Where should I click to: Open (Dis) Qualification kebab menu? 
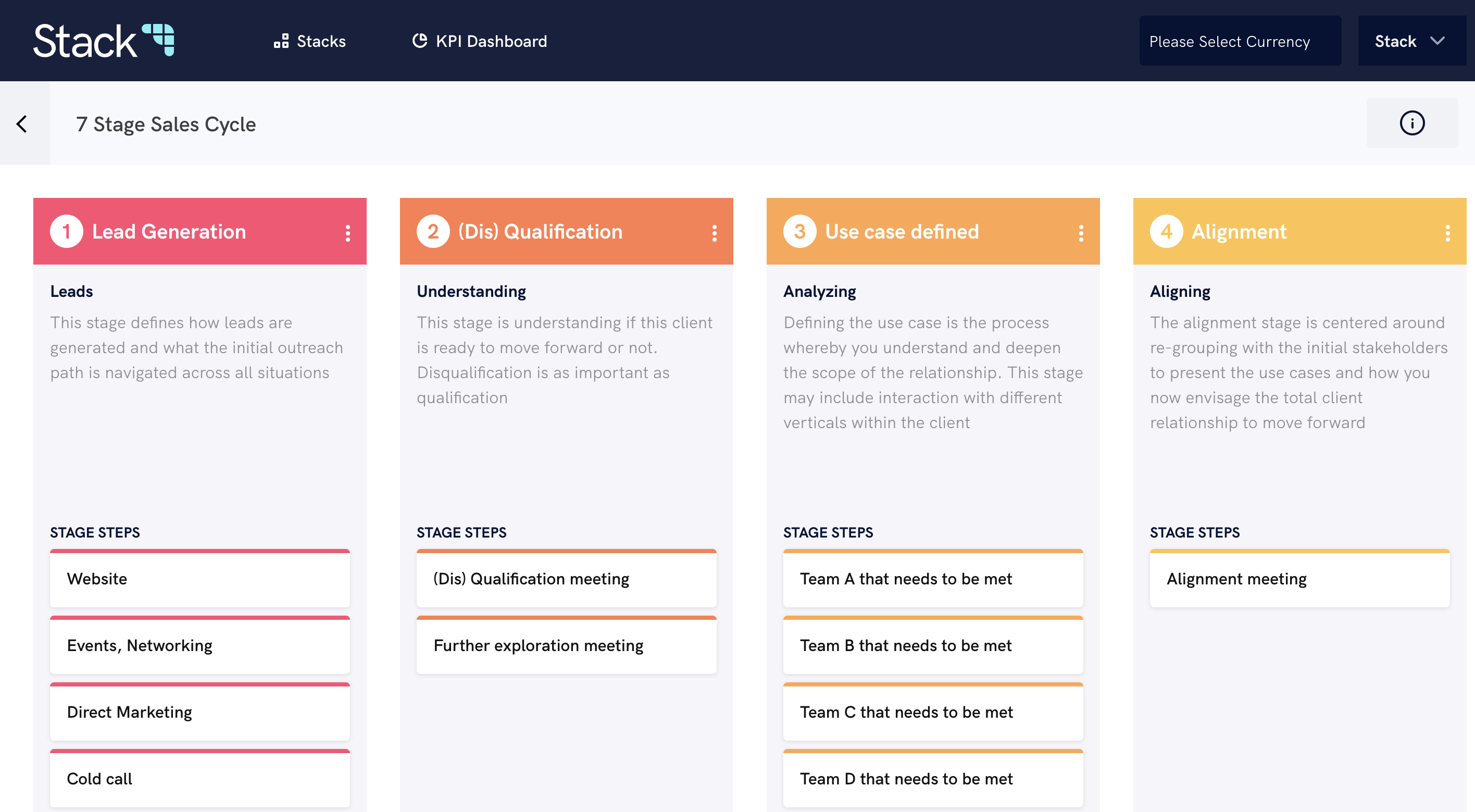(x=714, y=232)
